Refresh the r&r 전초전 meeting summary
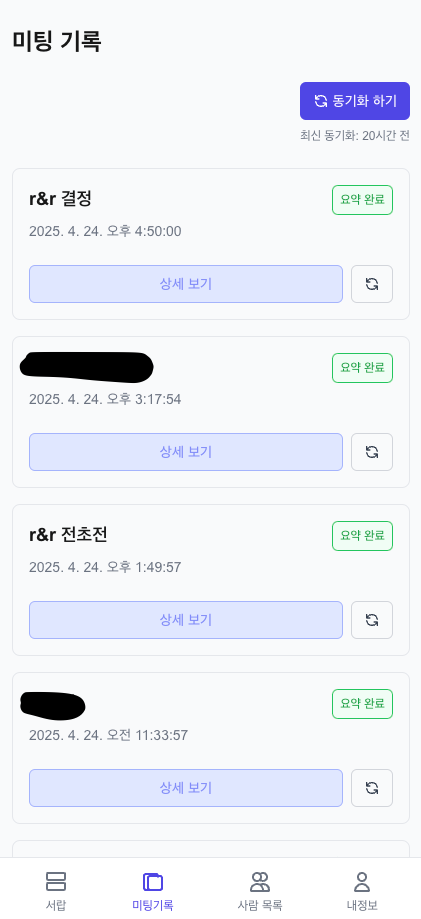 click(x=372, y=620)
